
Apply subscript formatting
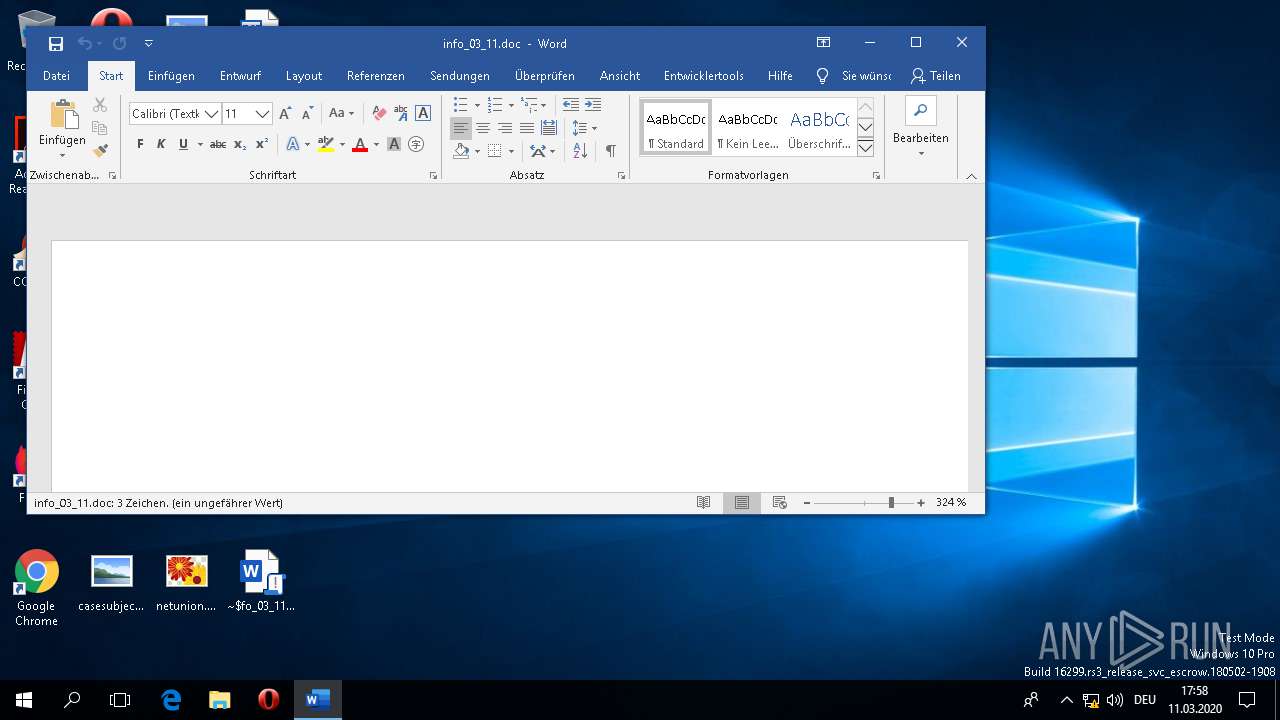pos(240,145)
